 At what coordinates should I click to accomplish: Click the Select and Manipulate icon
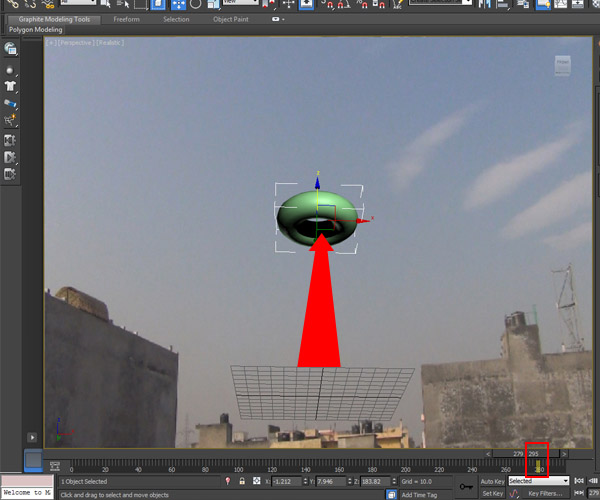coord(288,4)
